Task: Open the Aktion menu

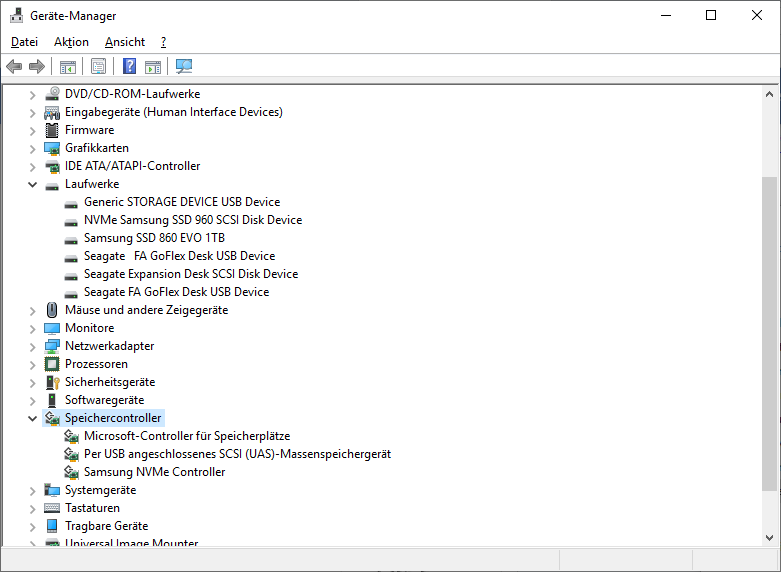Action: (71, 42)
